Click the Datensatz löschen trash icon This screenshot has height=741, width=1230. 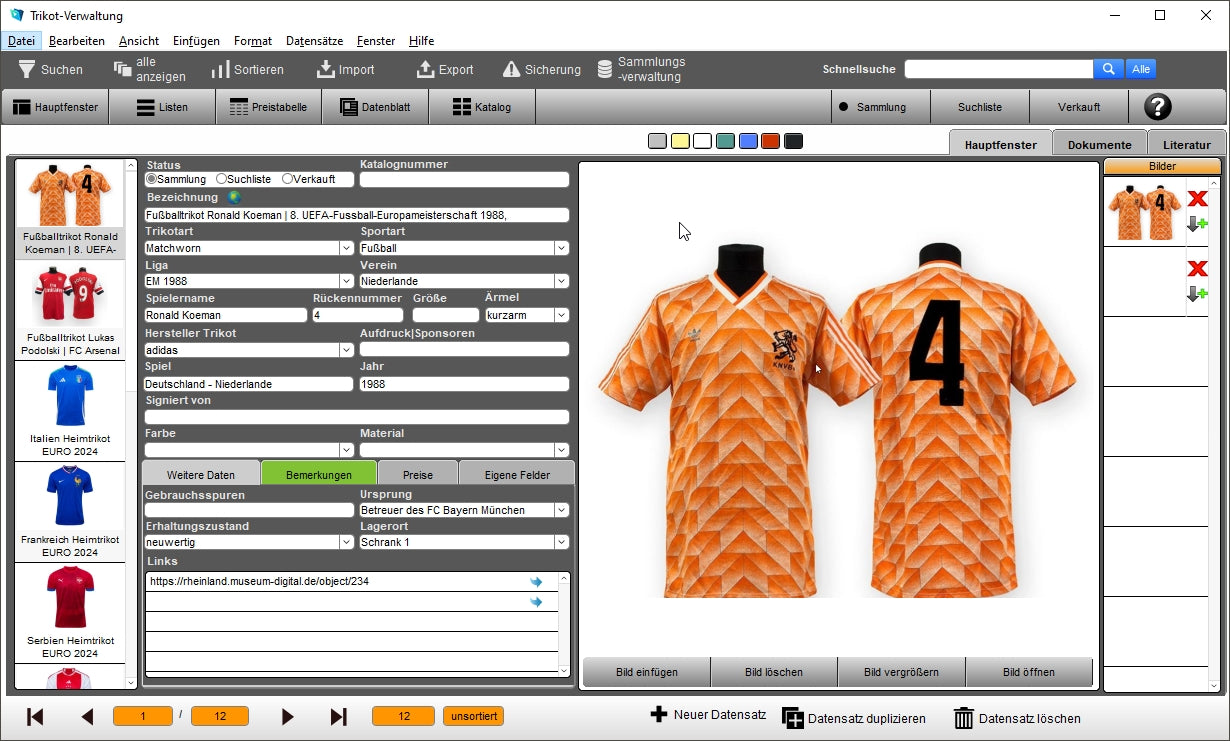(x=963, y=718)
